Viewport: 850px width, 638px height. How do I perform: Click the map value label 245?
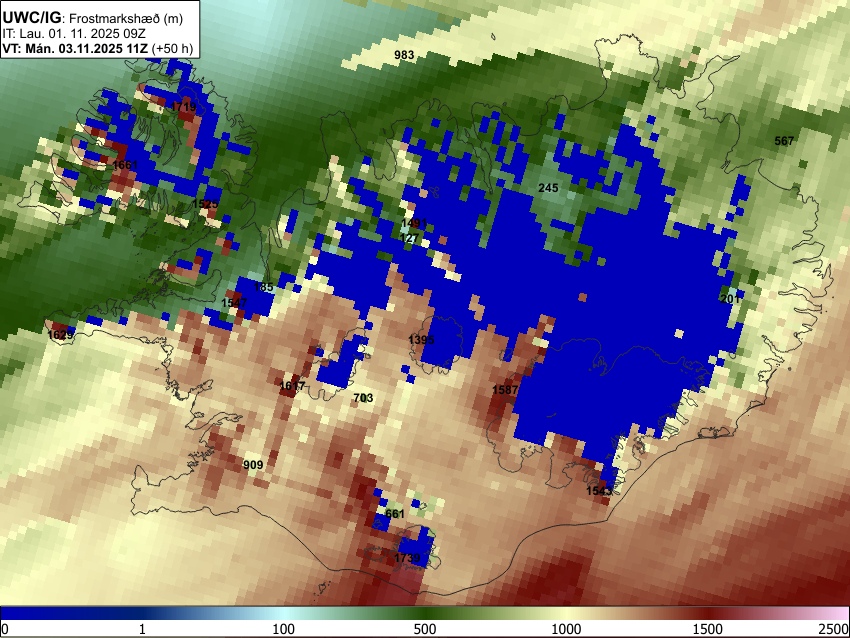tap(548, 188)
